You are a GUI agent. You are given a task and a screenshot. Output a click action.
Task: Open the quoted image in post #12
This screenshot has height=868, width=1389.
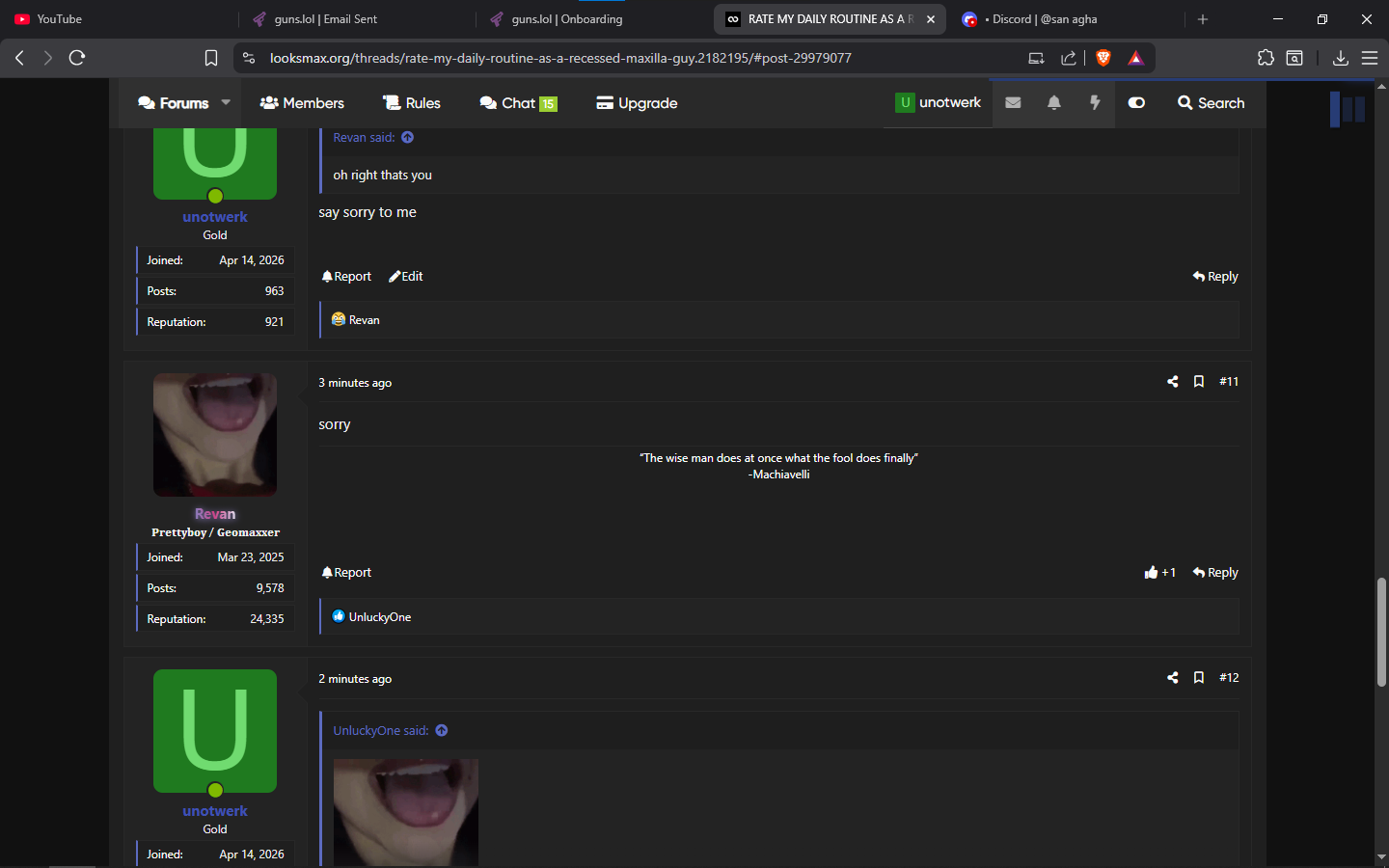[406, 812]
